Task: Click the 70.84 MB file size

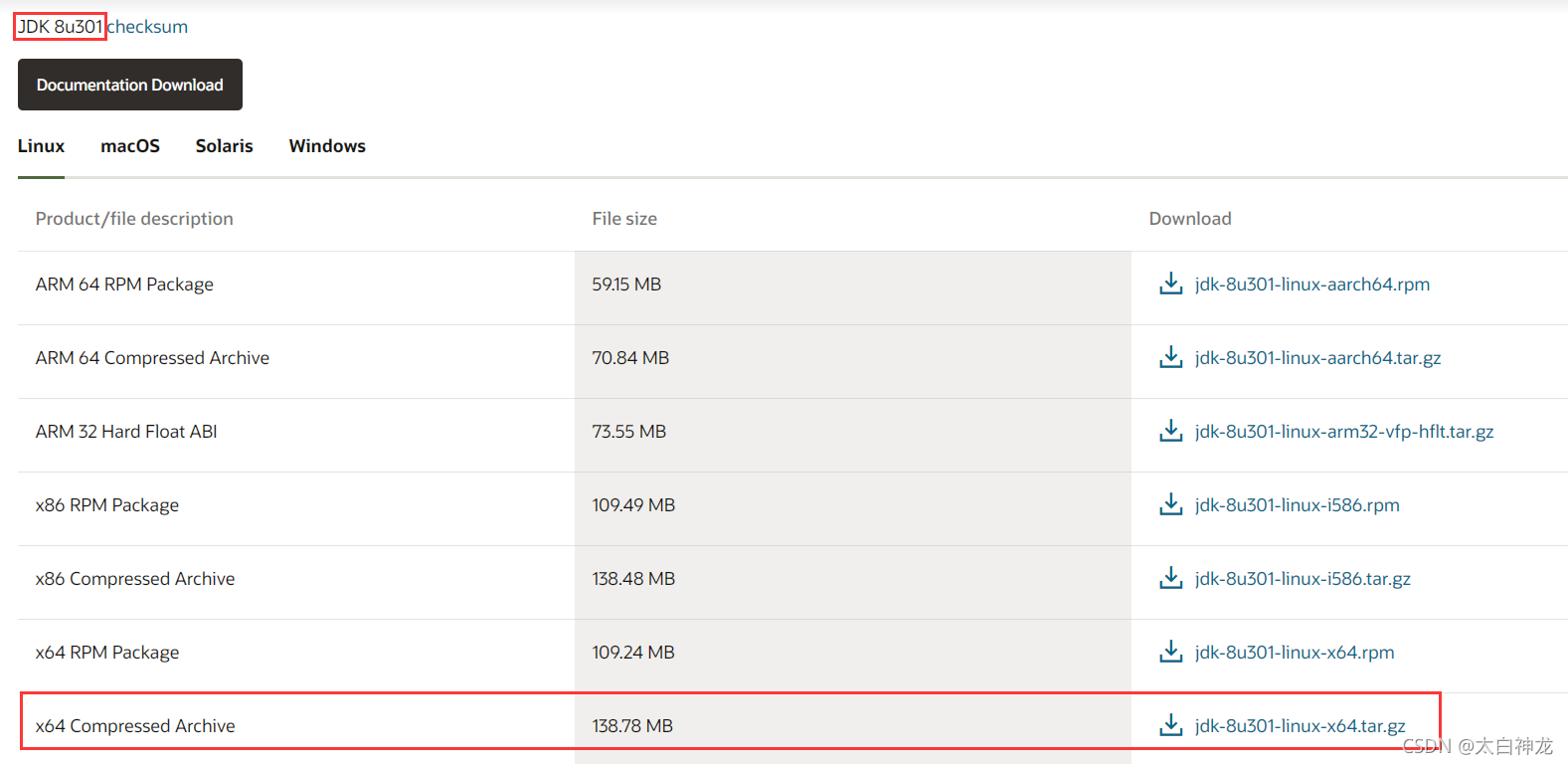Action: [x=630, y=358]
